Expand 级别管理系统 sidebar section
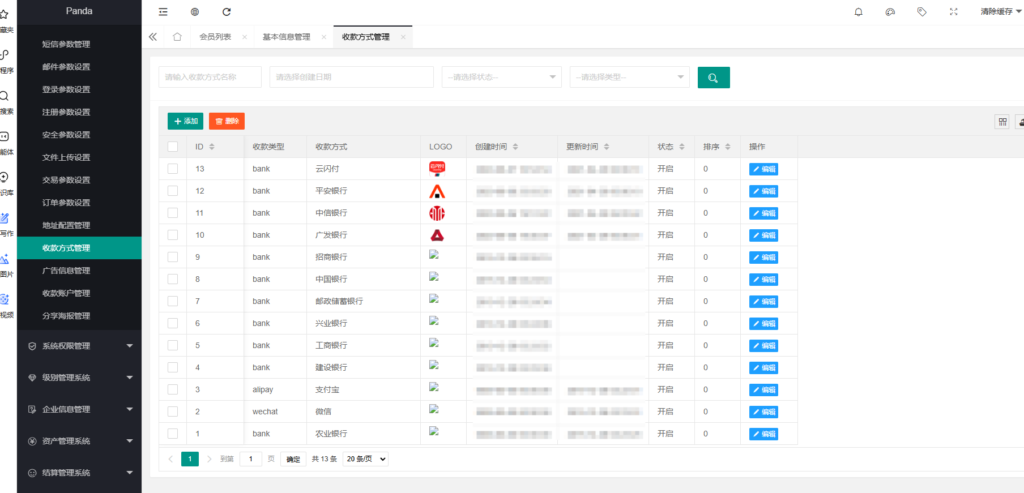This screenshot has height=493, width=1024. 79,377
